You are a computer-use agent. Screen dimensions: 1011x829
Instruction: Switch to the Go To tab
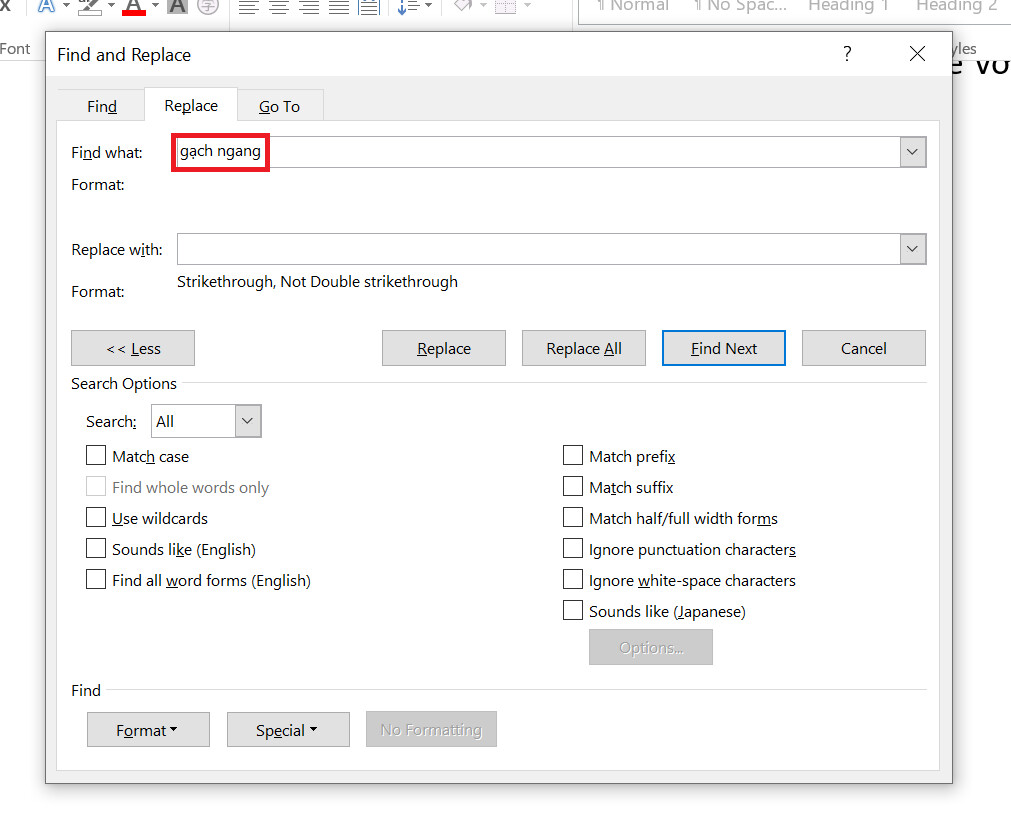[x=279, y=106]
